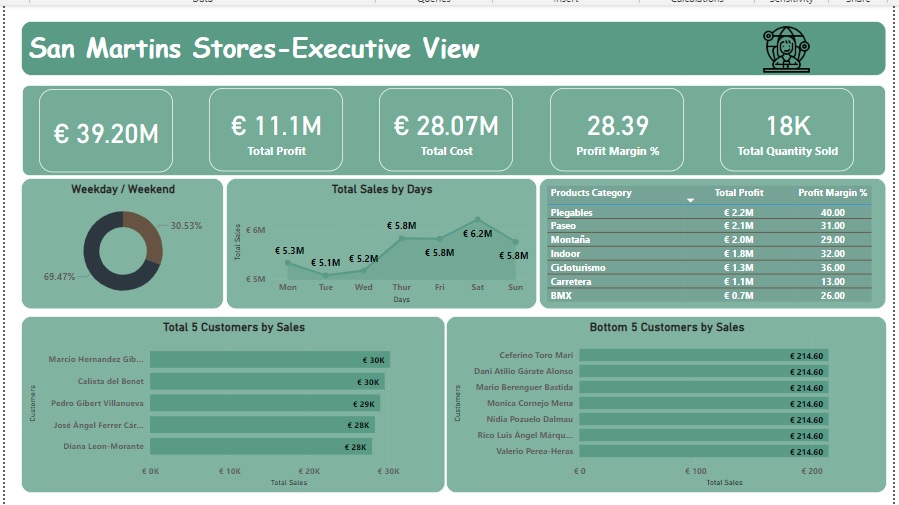Click the sort arrow under Total Profit

[x=690, y=201]
